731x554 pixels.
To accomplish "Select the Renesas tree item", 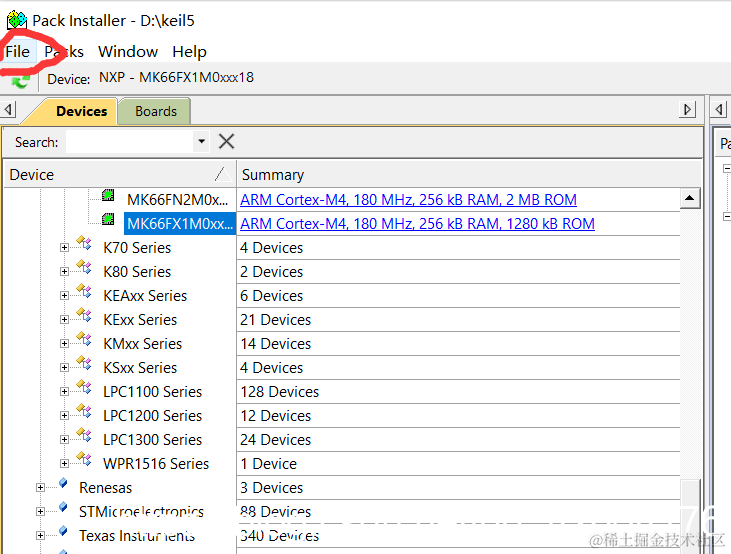I will [106, 488].
